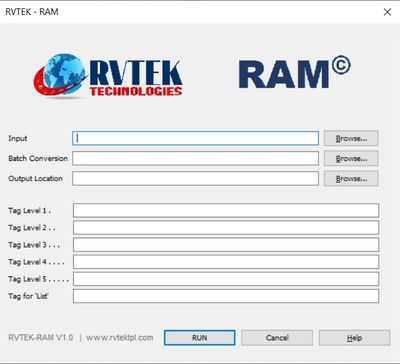Focus the Tag Level 4 field

coord(226,262)
